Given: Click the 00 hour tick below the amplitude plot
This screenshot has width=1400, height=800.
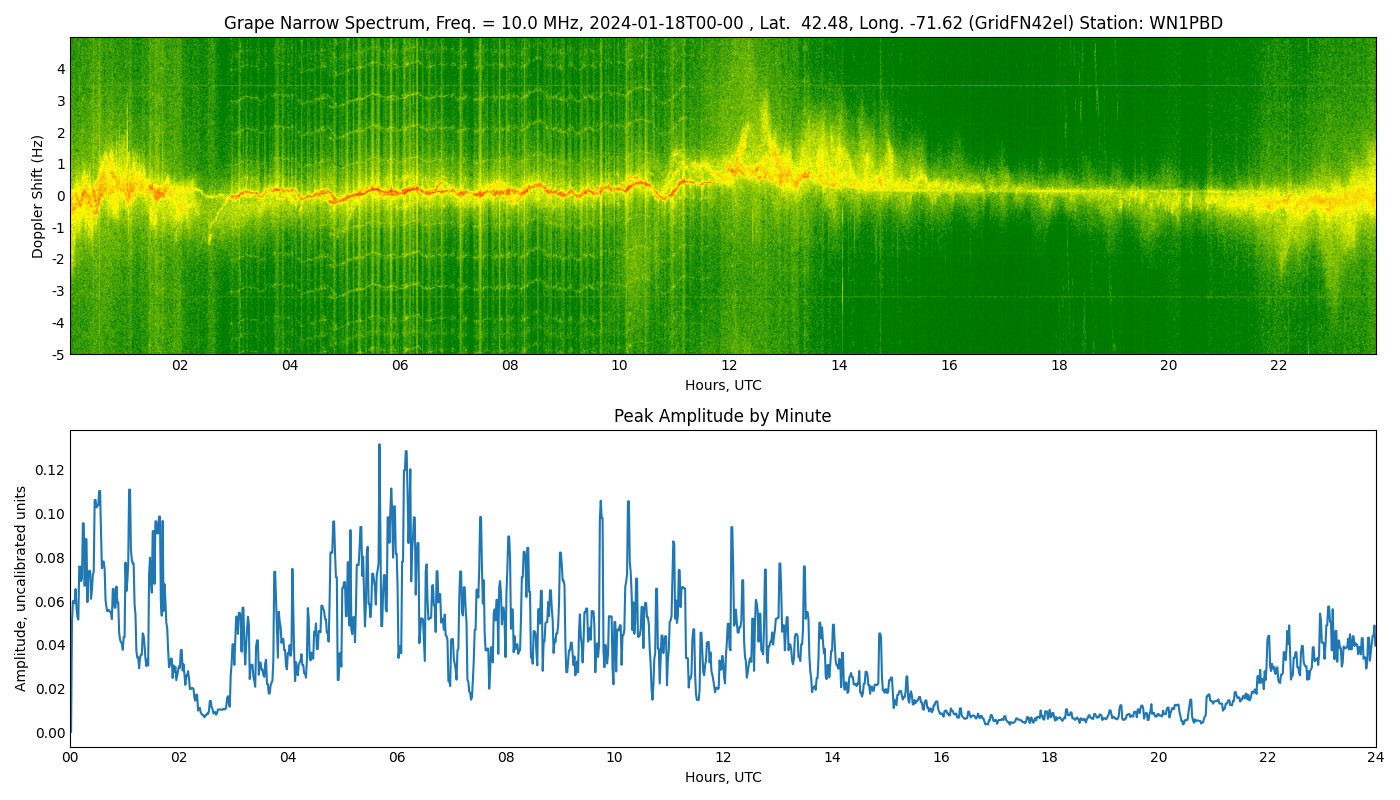Looking at the screenshot, I should [70, 758].
